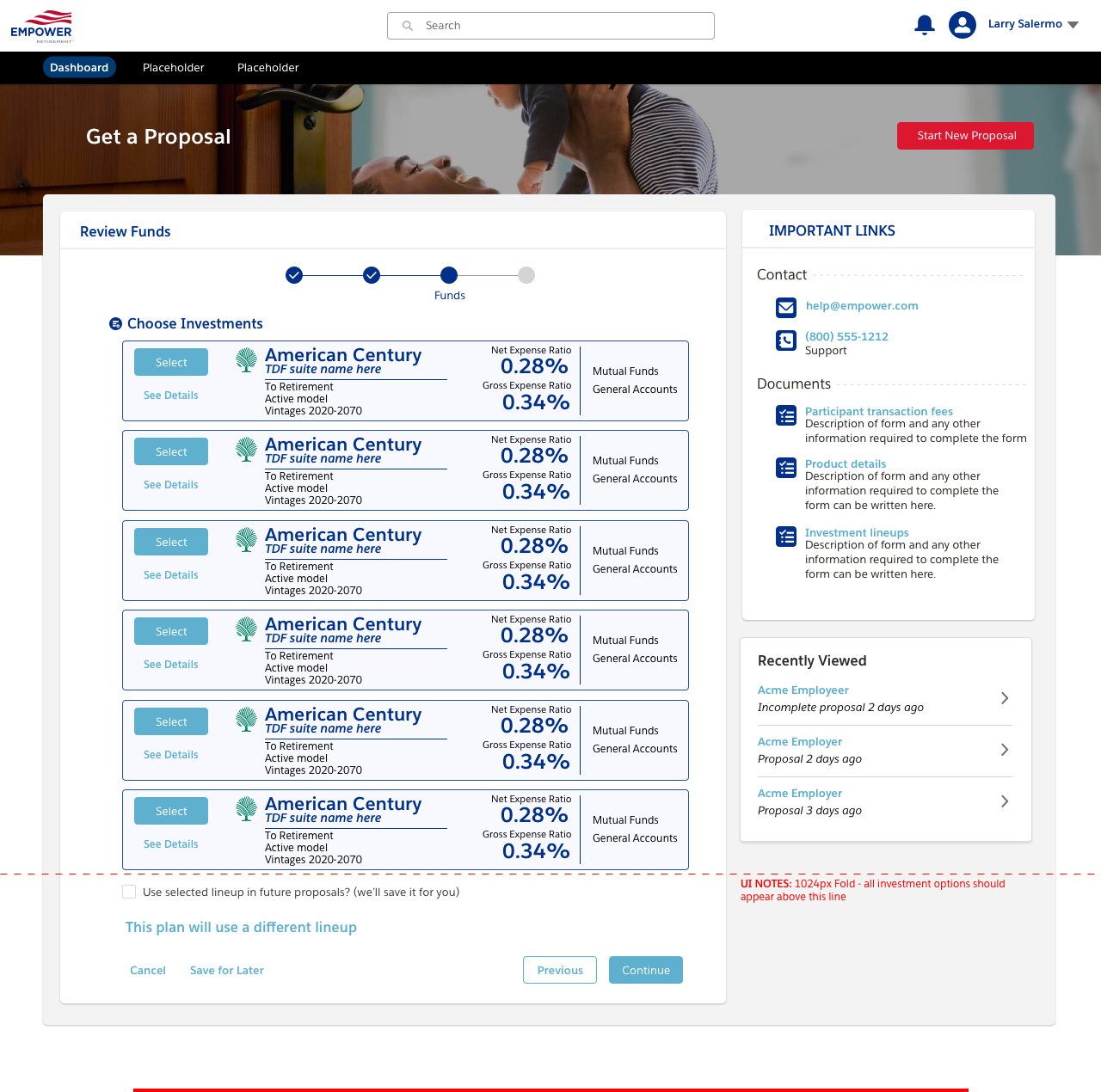
Task: Click Review Funds heading
Action: point(126,232)
